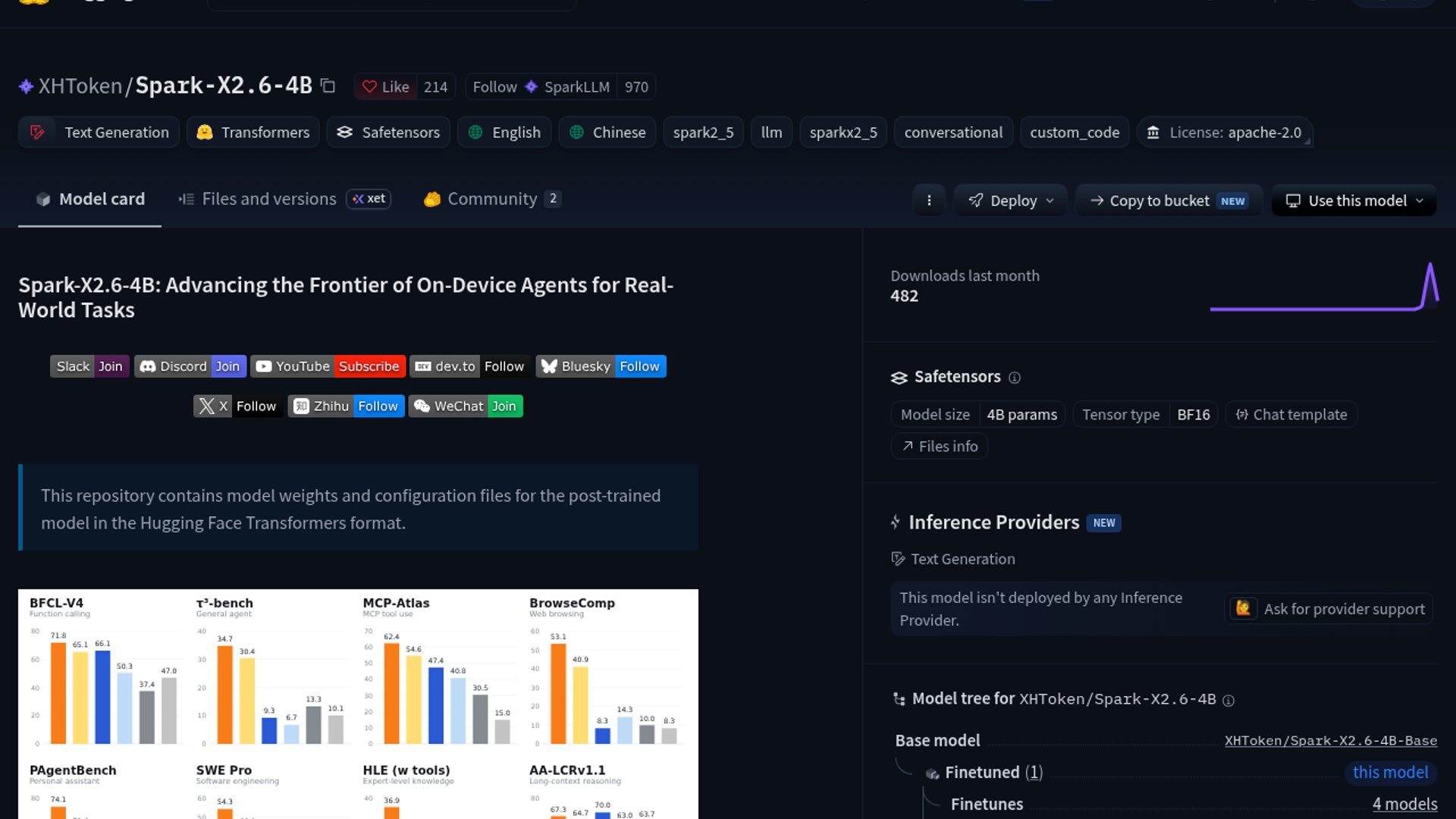Screen dimensions: 1456x819
Task: Open the sparkx2_5 tag
Action: pos(843,132)
